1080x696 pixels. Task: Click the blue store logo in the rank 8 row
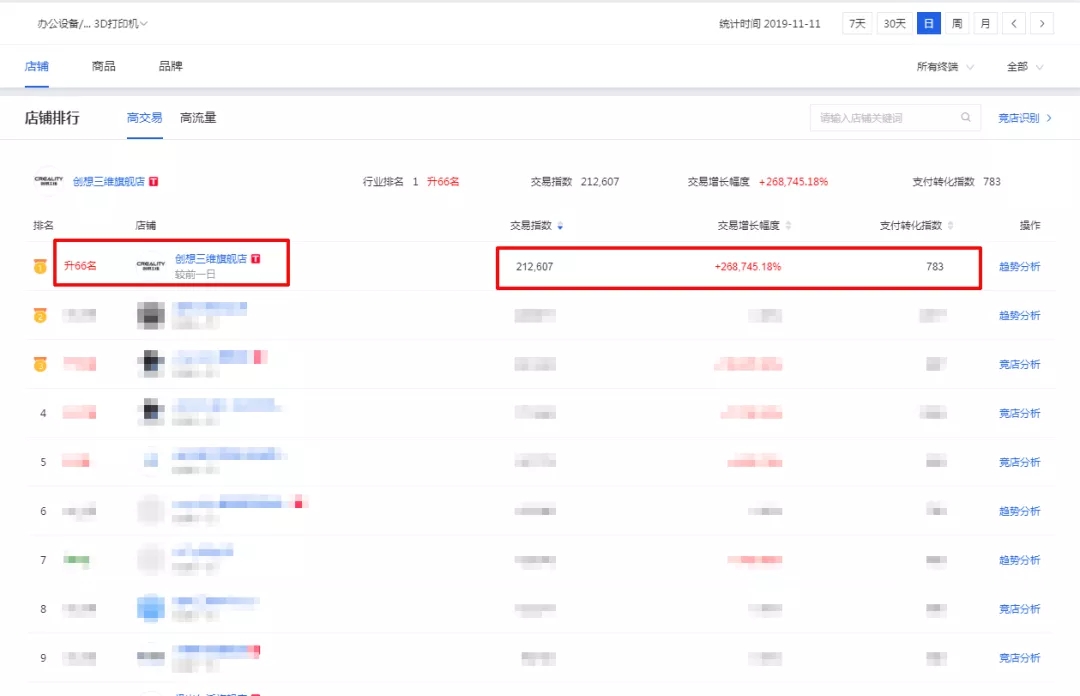coord(151,608)
